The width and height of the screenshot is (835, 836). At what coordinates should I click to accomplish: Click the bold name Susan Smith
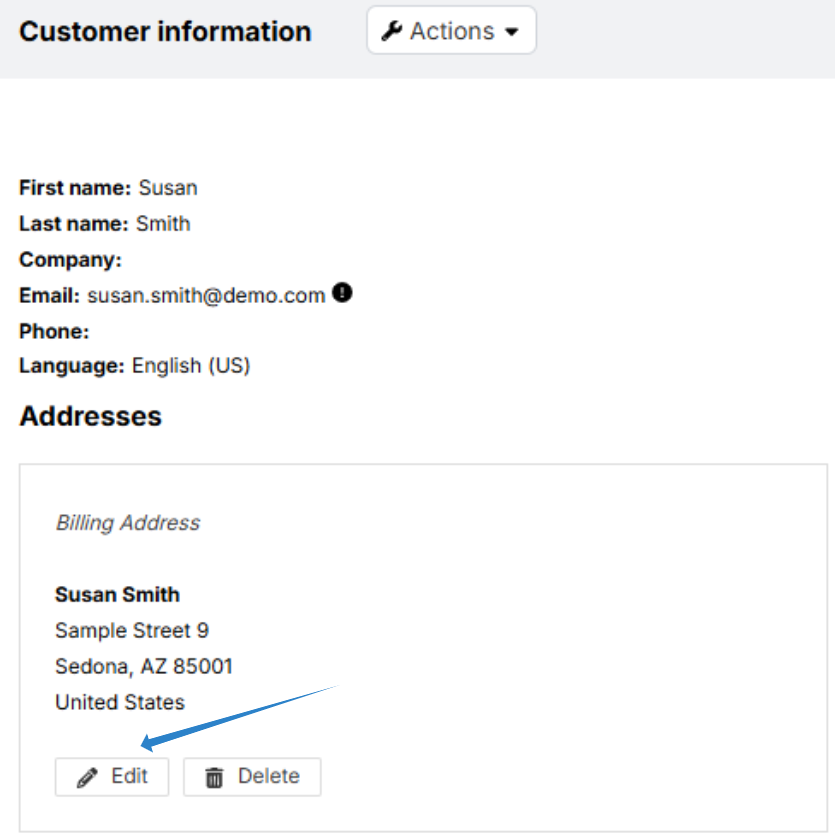point(117,594)
